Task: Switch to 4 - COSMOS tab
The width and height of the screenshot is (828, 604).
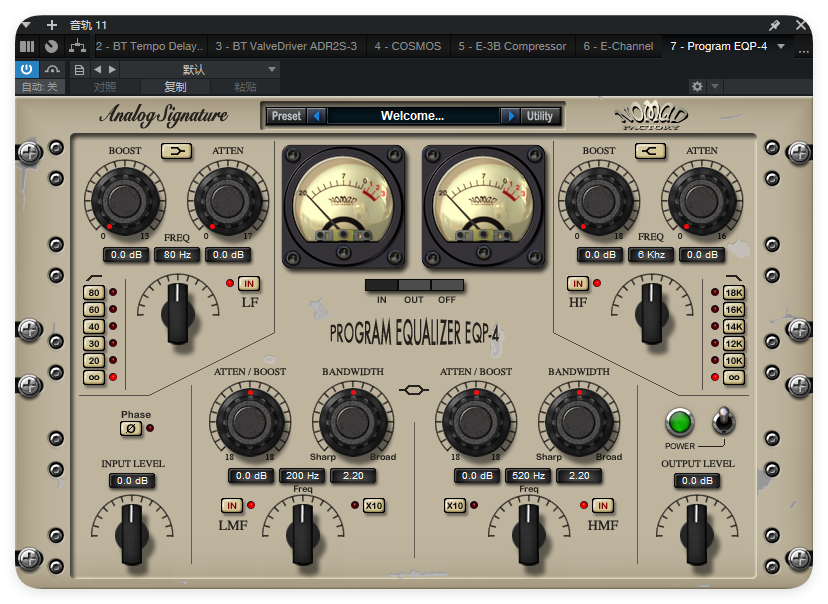Action: (x=408, y=46)
